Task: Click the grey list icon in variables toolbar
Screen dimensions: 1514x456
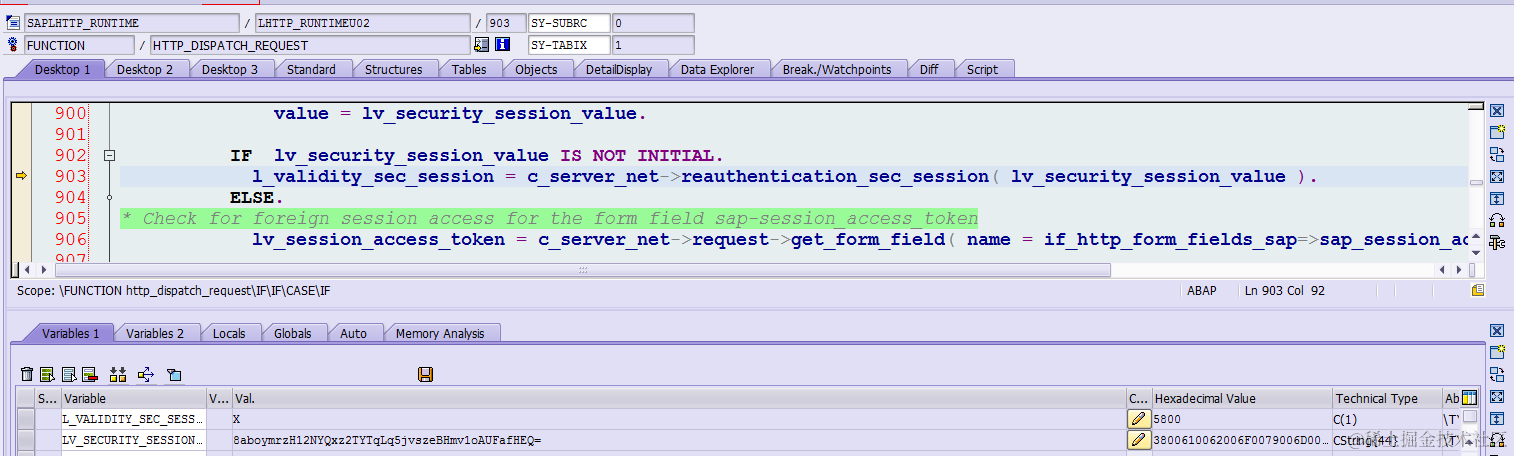Action: [69, 375]
